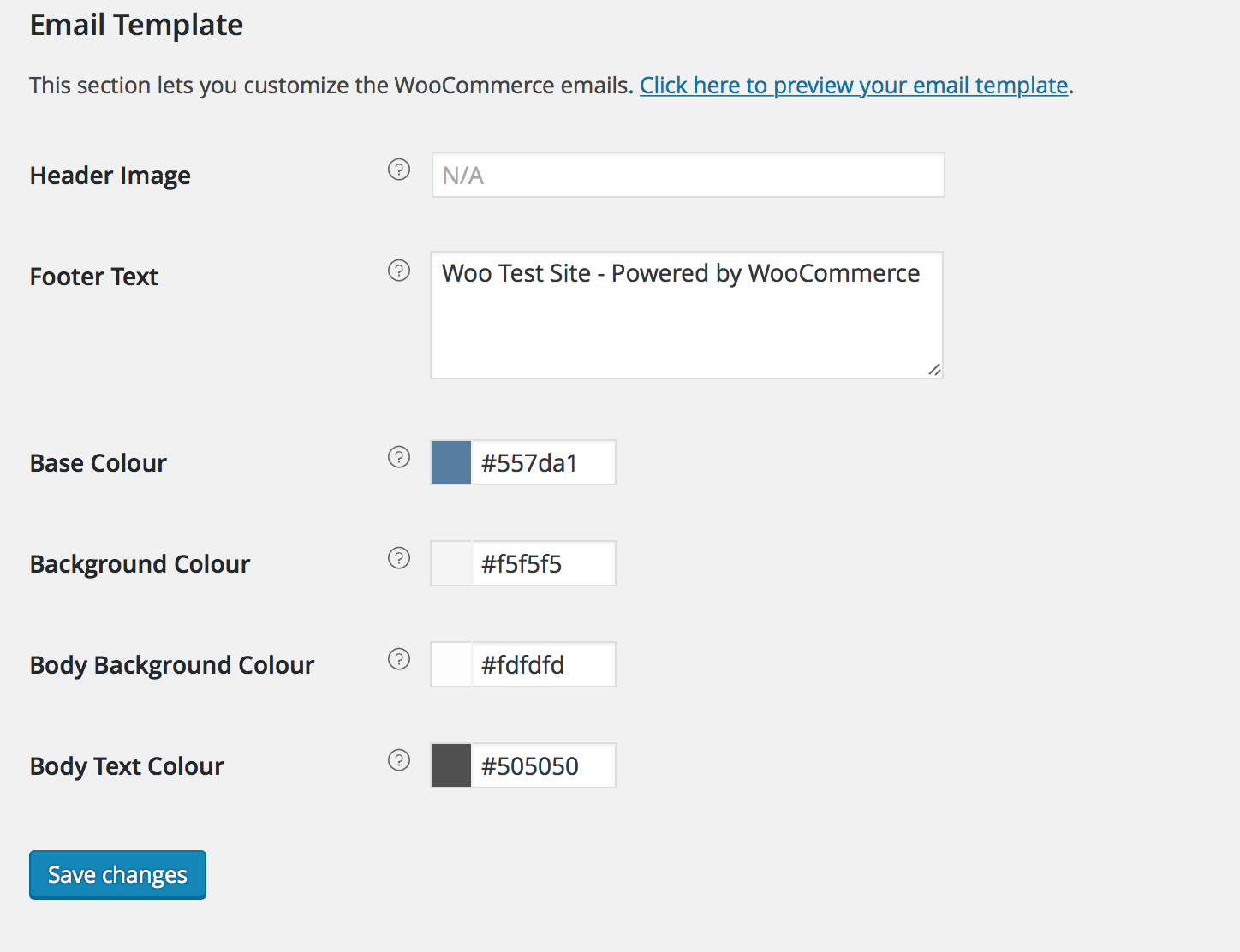The width and height of the screenshot is (1240, 952).
Task: Click the #505050 hex value field
Action: point(544,765)
